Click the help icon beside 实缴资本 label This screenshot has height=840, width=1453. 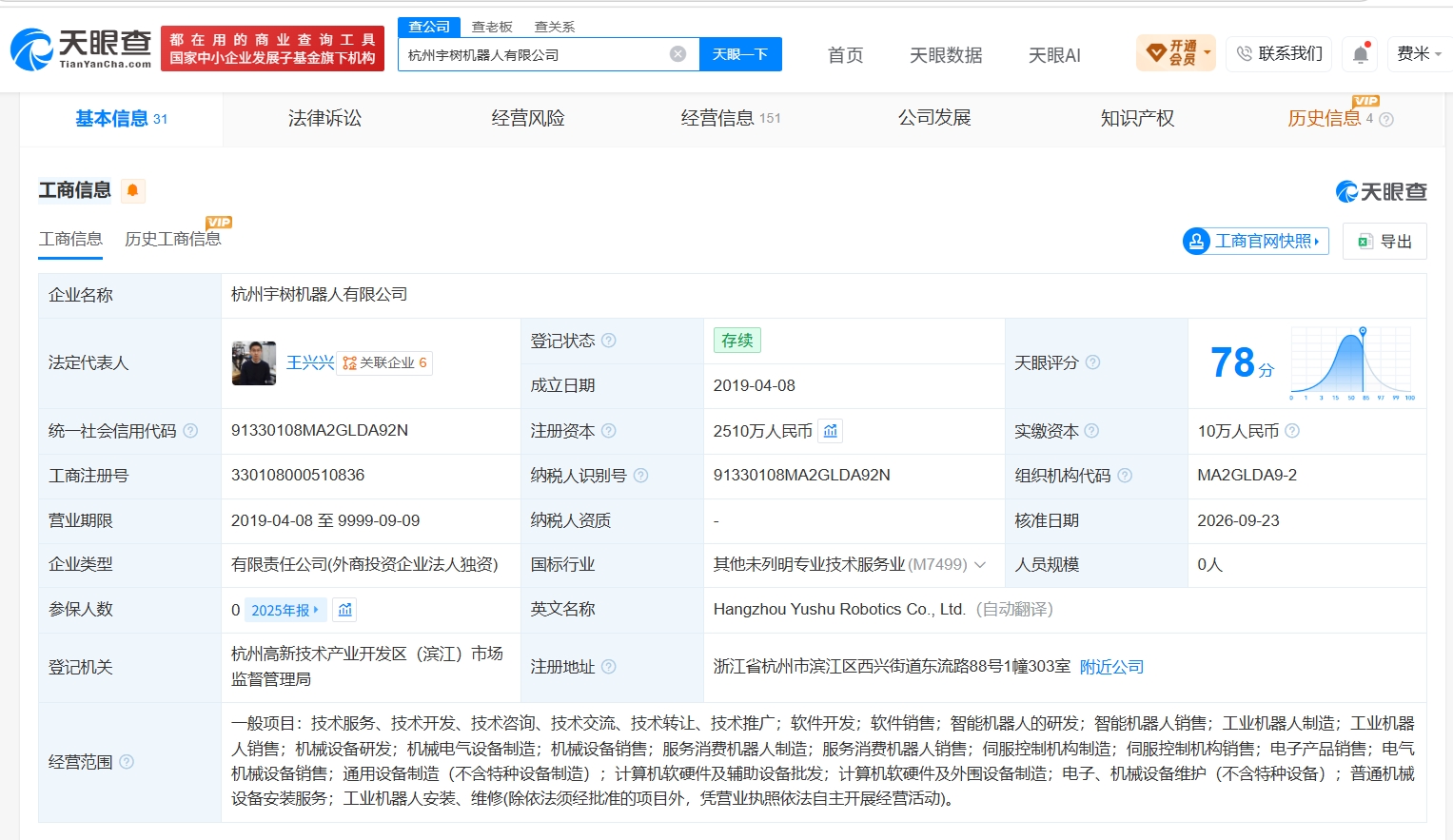coord(1091,431)
